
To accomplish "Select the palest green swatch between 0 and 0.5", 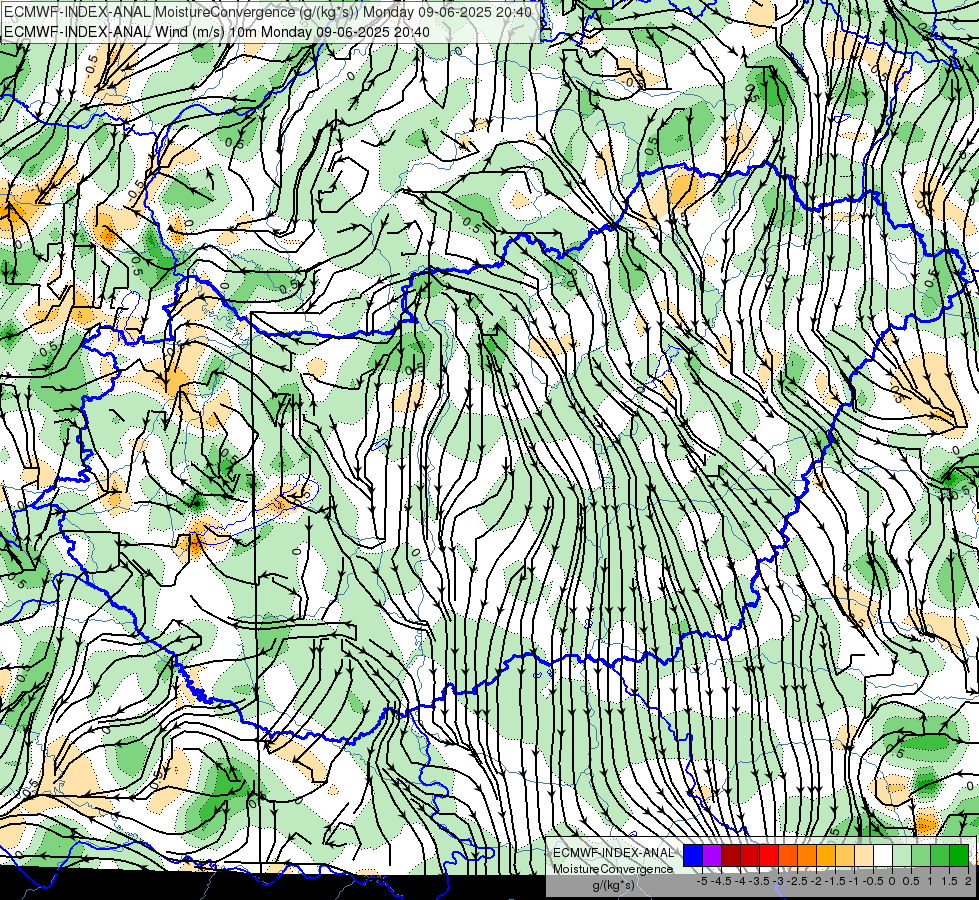I will 902,855.
